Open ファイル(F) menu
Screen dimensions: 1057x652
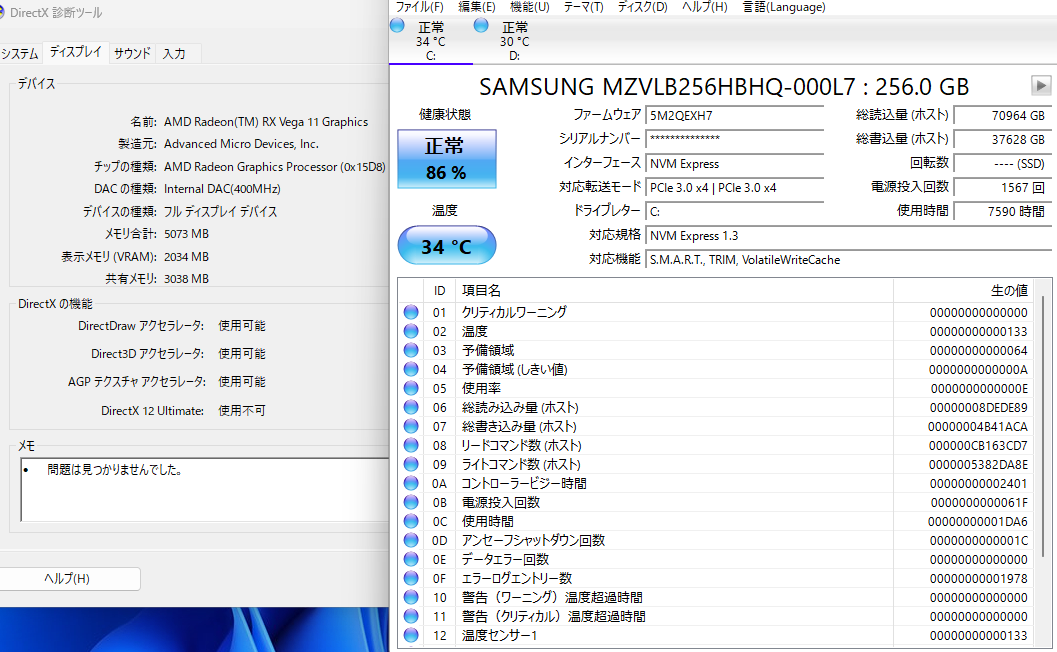[419, 7]
